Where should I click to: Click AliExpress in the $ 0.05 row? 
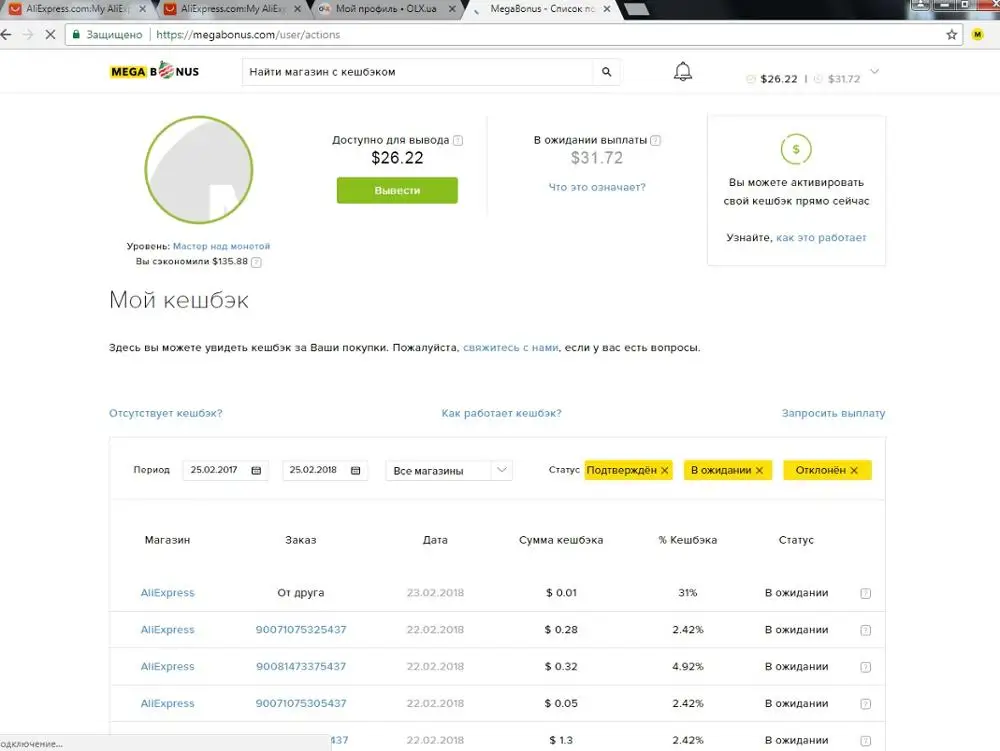click(x=167, y=704)
